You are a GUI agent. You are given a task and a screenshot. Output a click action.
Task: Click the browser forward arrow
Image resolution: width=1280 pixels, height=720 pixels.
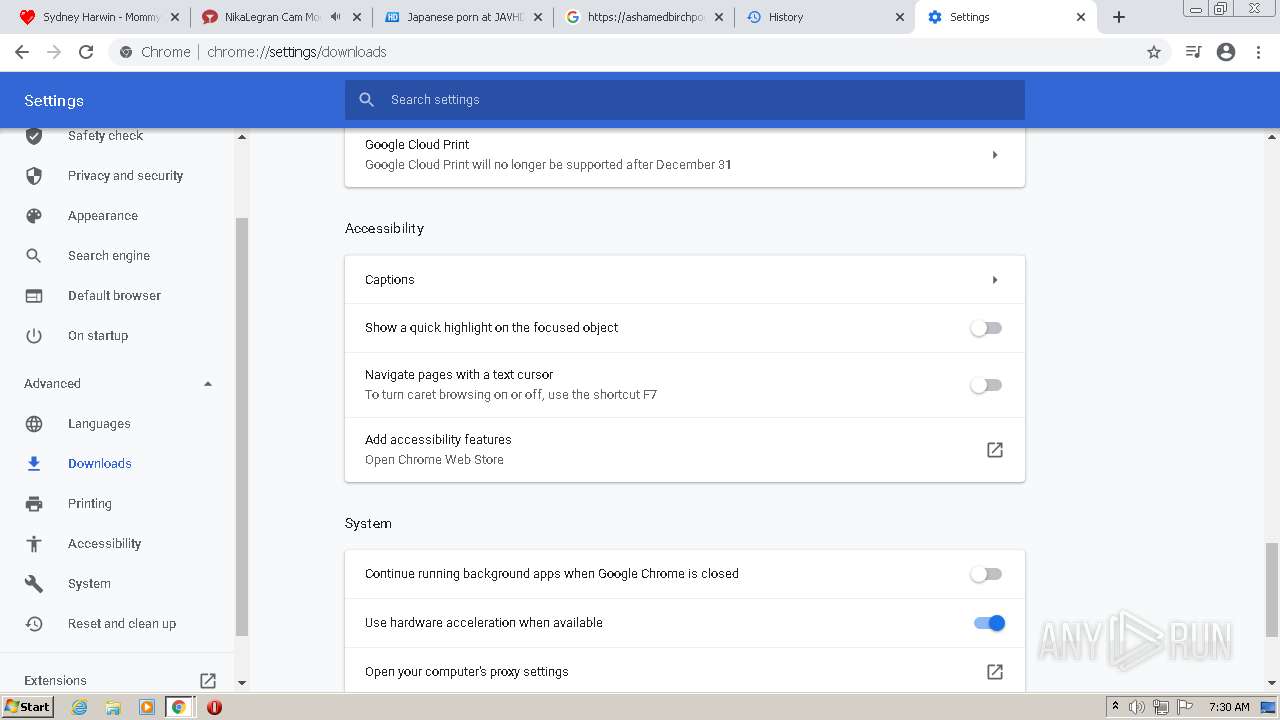pos(54,52)
